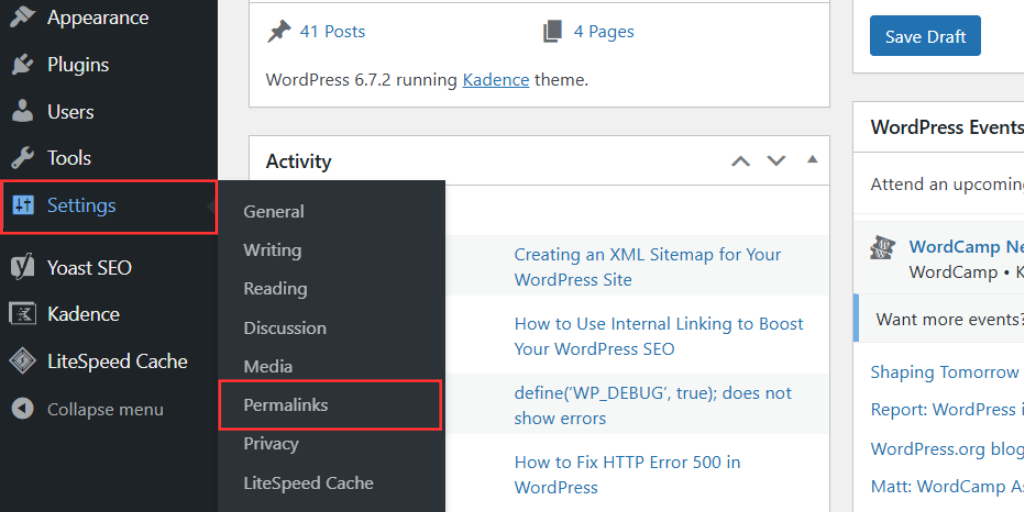Image resolution: width=1024 pixels, height=512 pixels.
Task: Open the 41 Posts link
Action: point(332,31)
